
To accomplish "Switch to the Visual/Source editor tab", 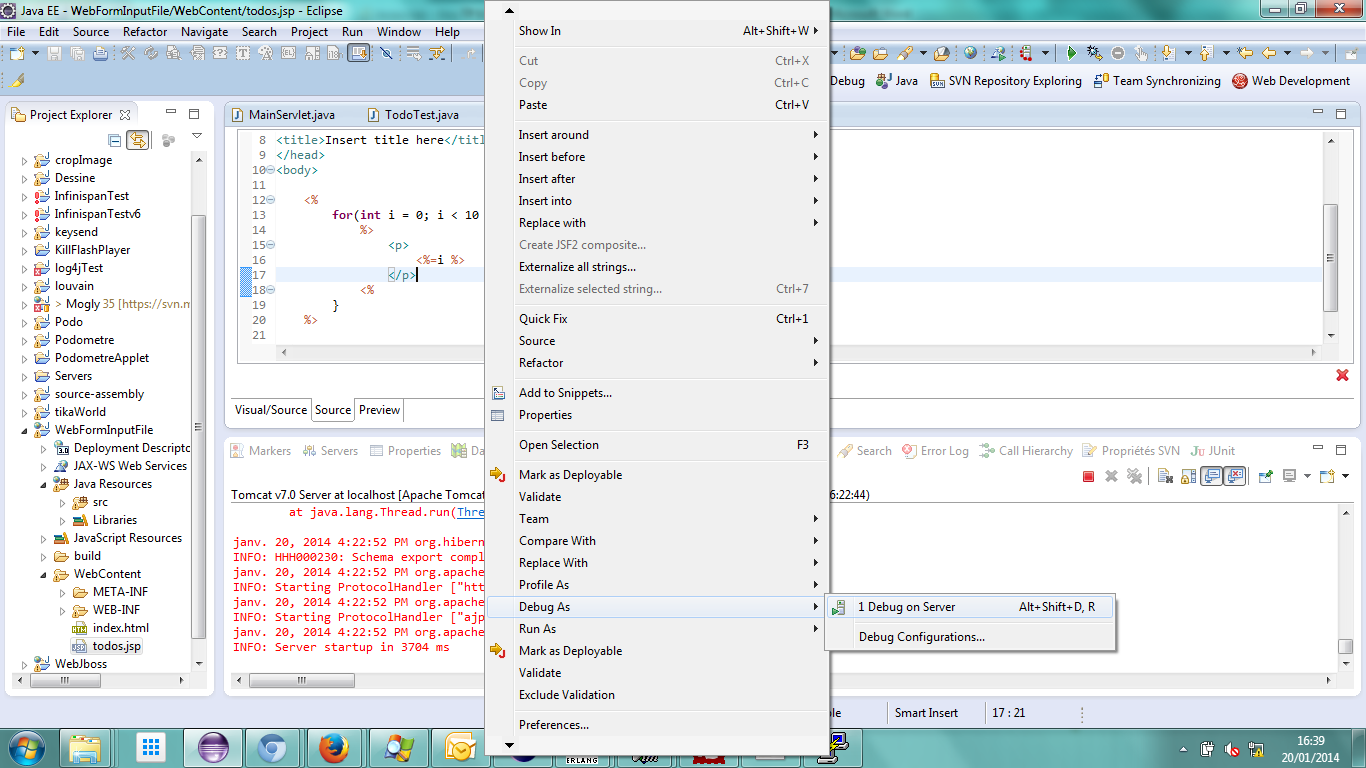I will click(x=270, y=410).
